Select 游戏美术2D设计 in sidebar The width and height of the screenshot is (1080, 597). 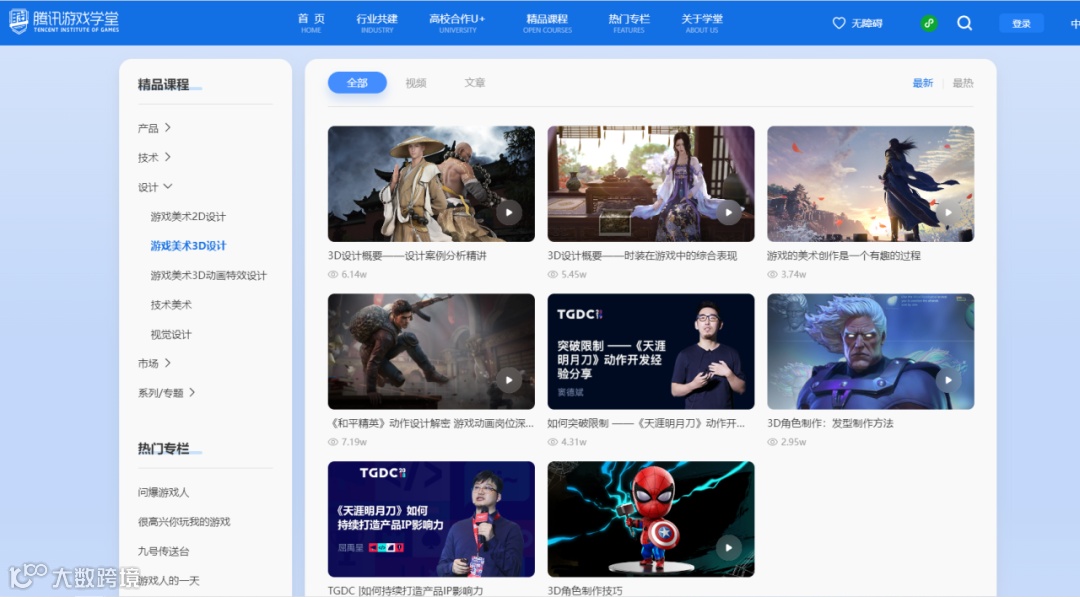[x=188, y=216]
